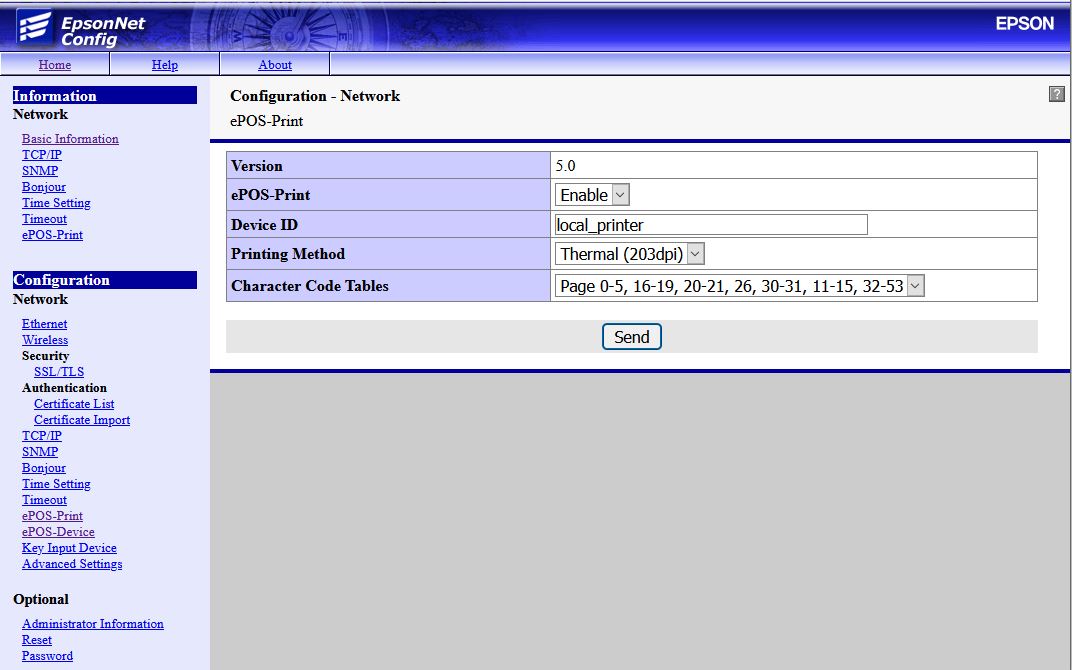Screen dimensions: 1072x670
Task: Open the Character Code Tables dropdown
Action: click(740, 286)
